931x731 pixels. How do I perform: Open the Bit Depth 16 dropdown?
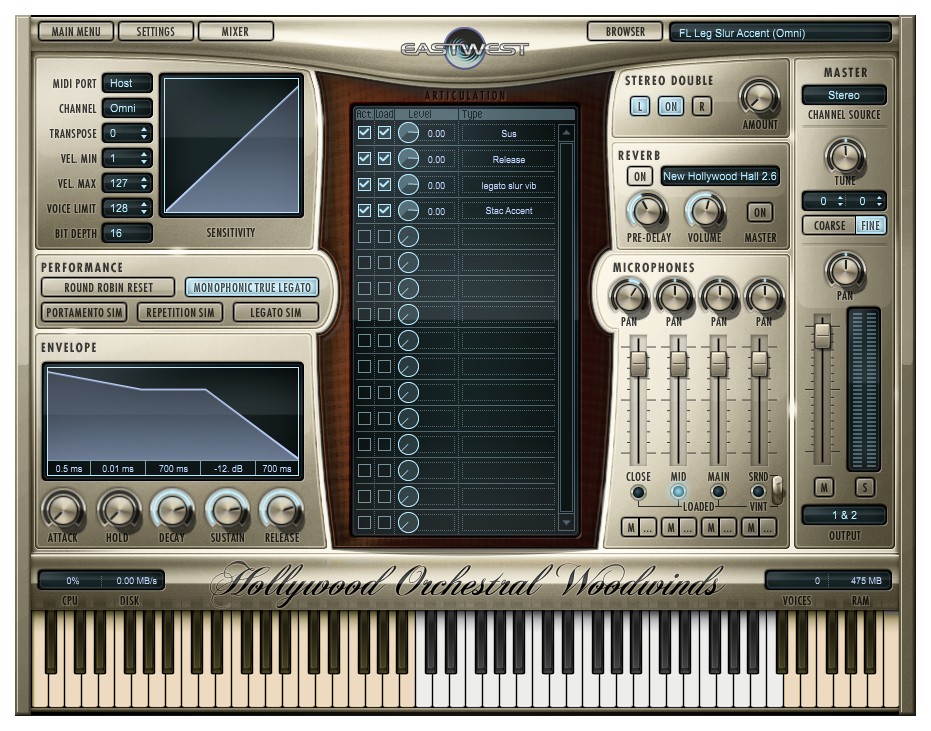point(127,233)
